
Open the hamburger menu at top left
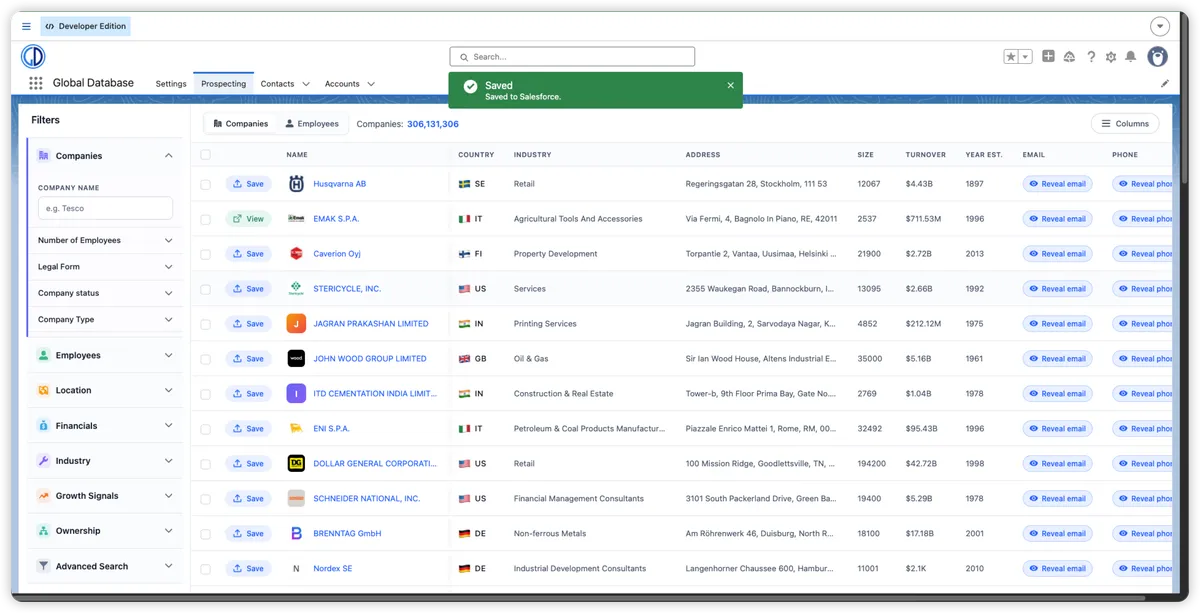click(x=26, y=26)
